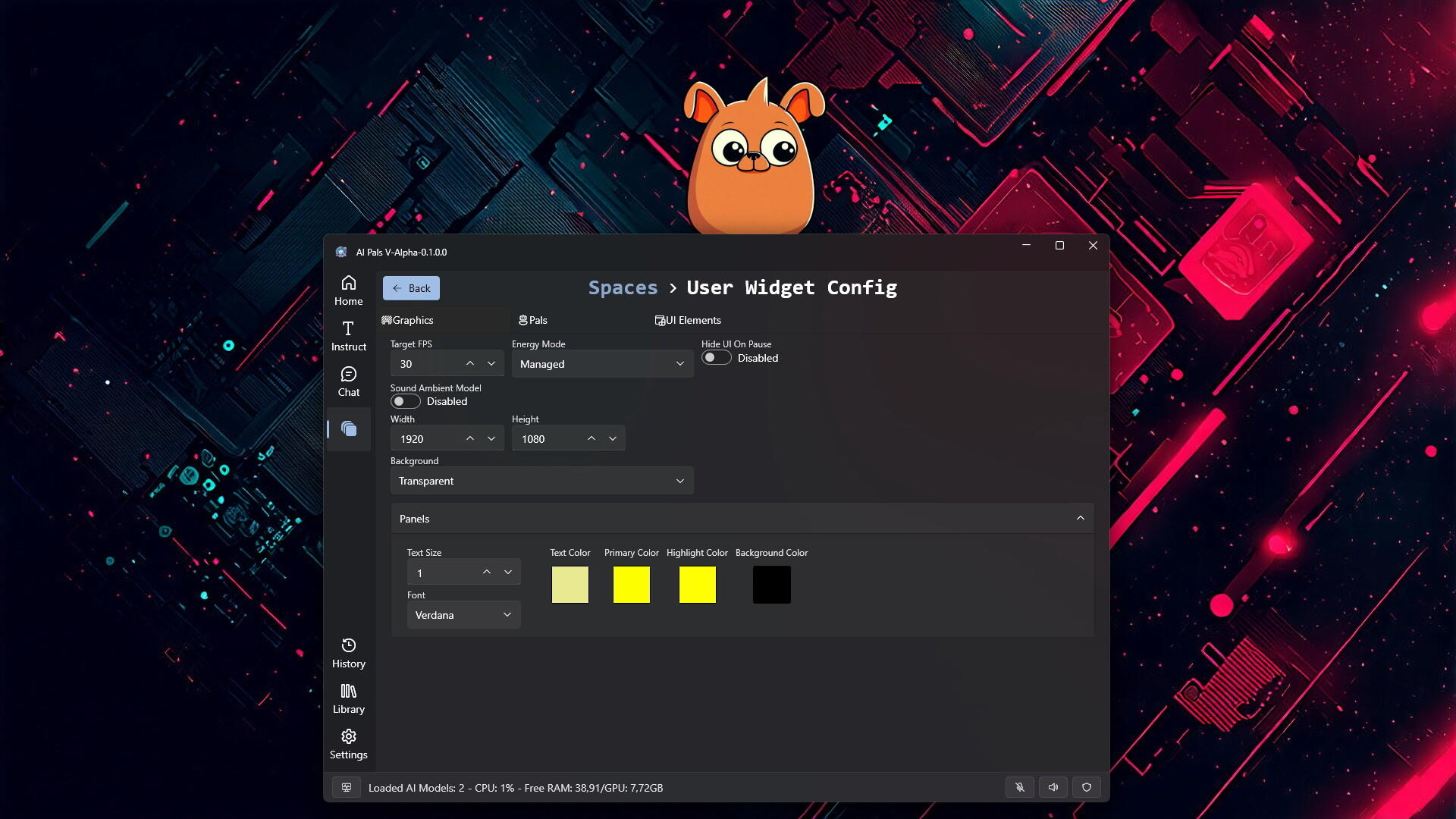Click the shield icon in the status bar
The height and width of the screenshot is (819, 1456).
pos(1087,787)
